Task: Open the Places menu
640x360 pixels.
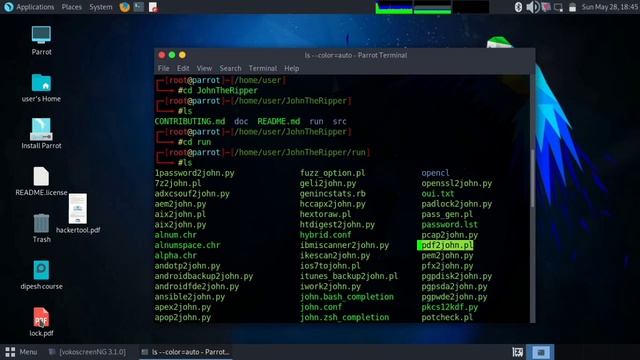Action: point(71,7)
